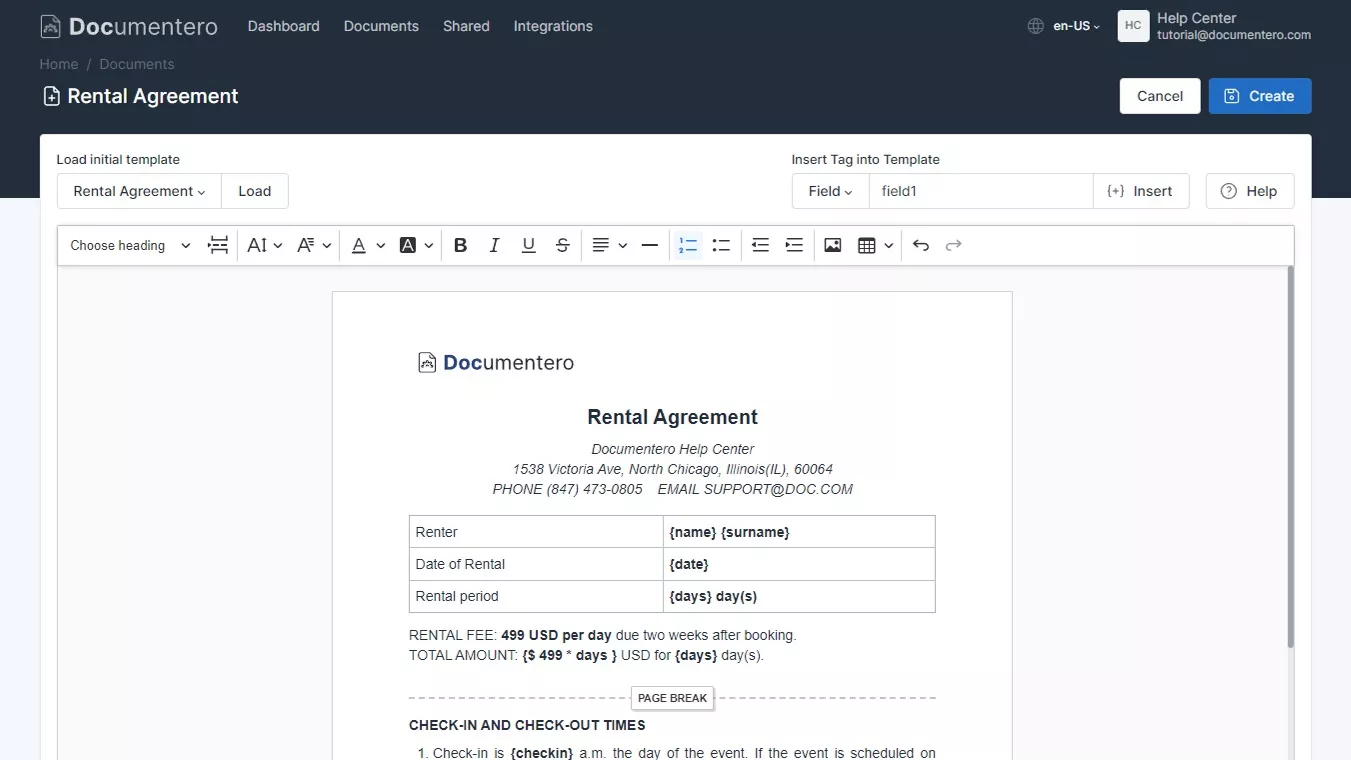Insert a page break from the toolbar
Image resolution: width=1351 pixels, height=760 pixels.
[x=218, y=246]
